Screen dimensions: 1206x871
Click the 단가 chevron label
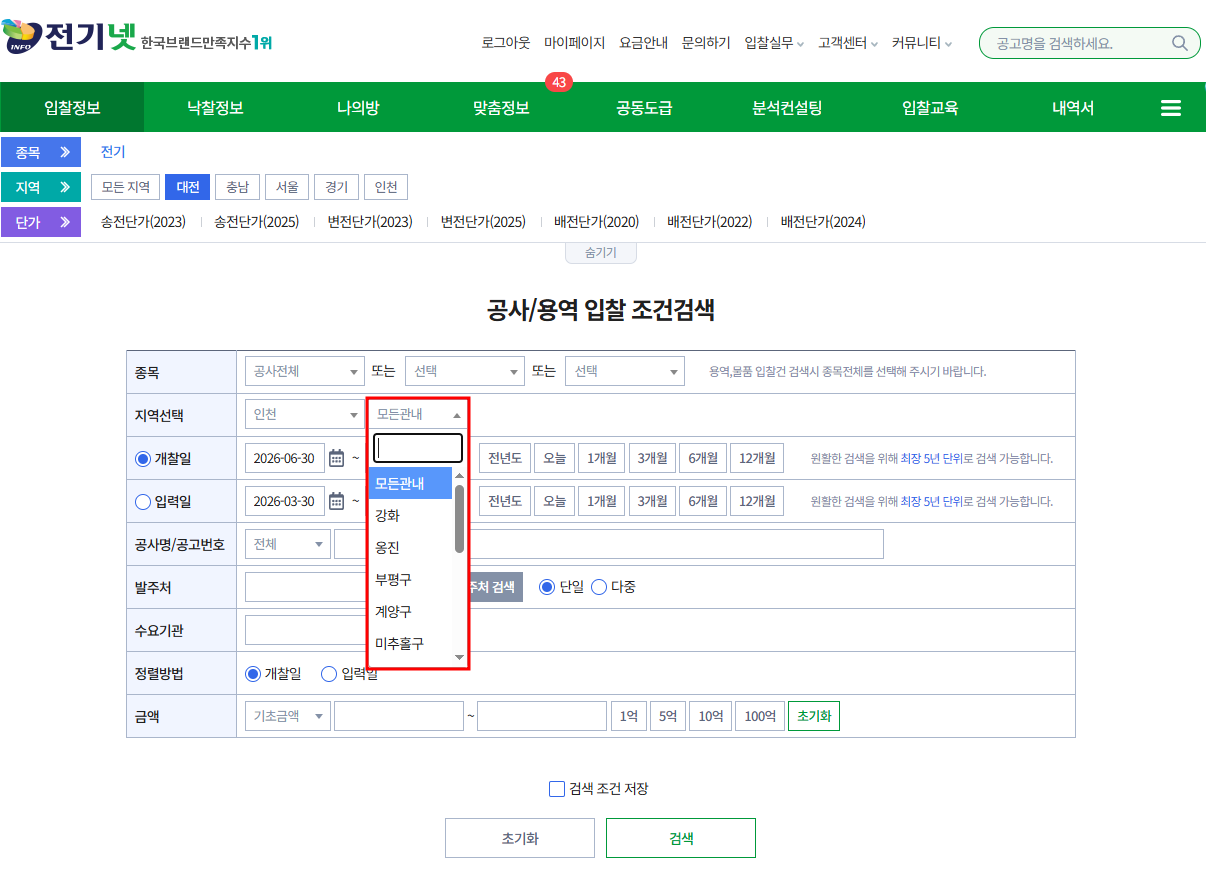click(41, 222)
